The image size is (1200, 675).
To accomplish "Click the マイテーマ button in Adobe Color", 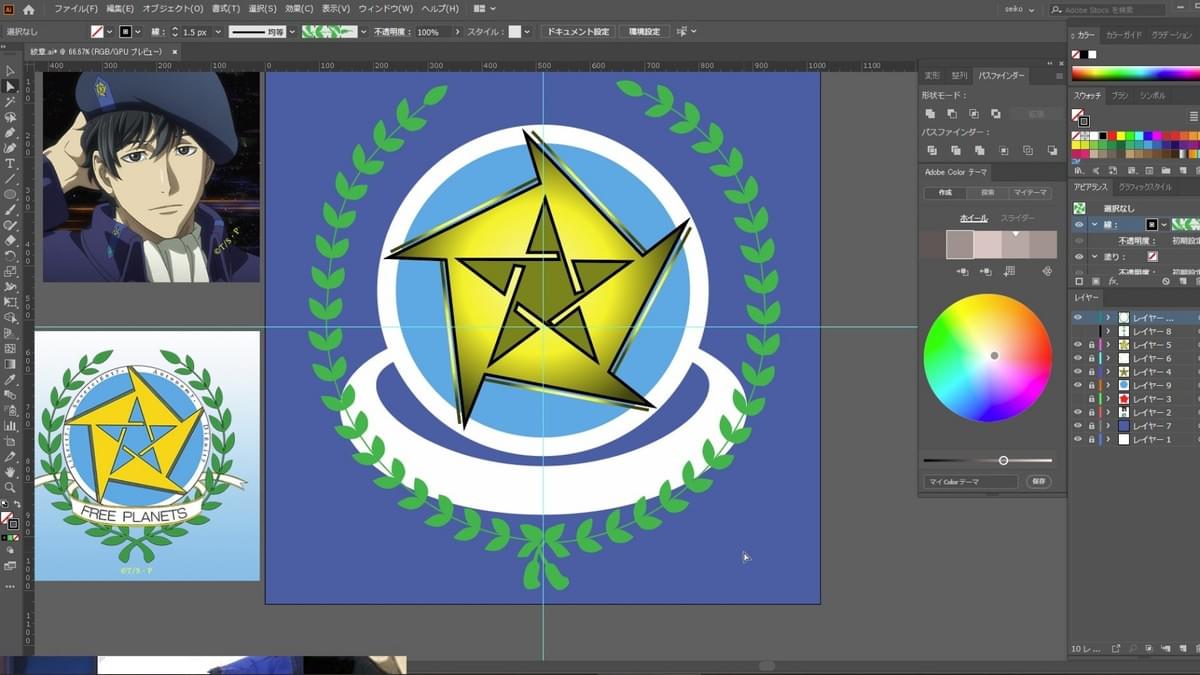I will (x=1030, y=193).
